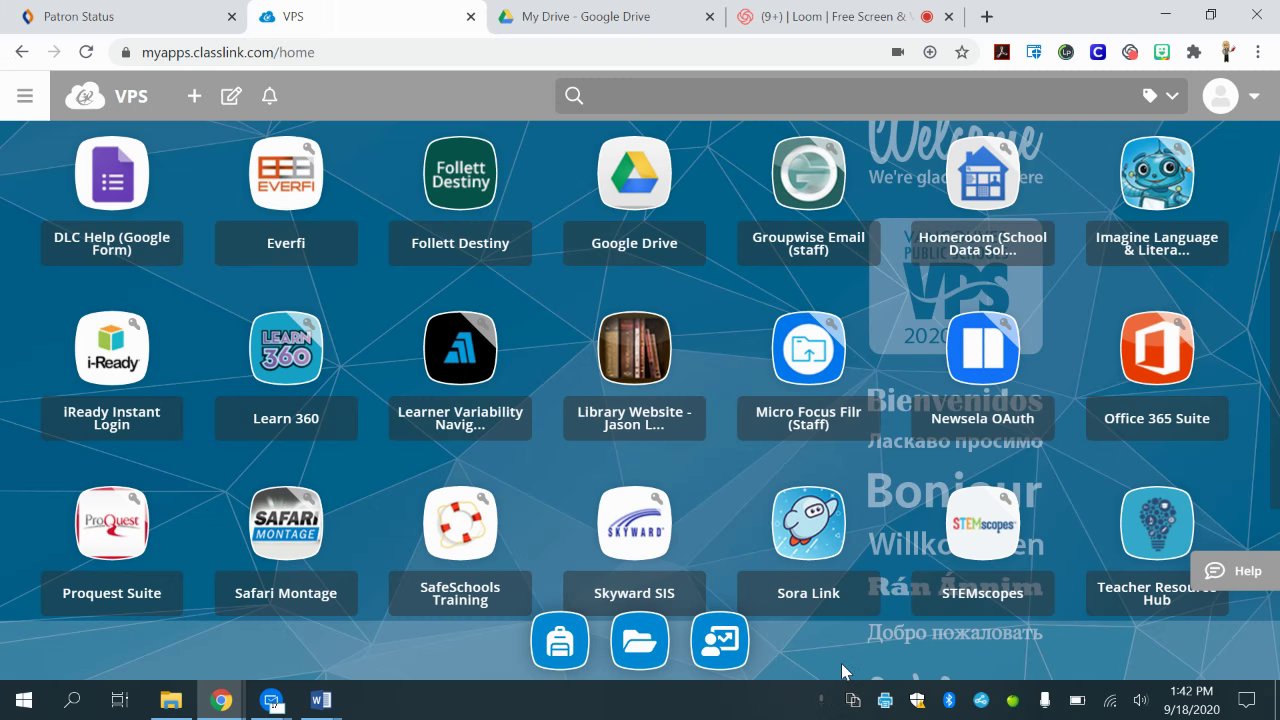The height and width of the screenshot is (720, 1280).
Task: Launch the Everfi app
Action: click(x=286, y=173)
